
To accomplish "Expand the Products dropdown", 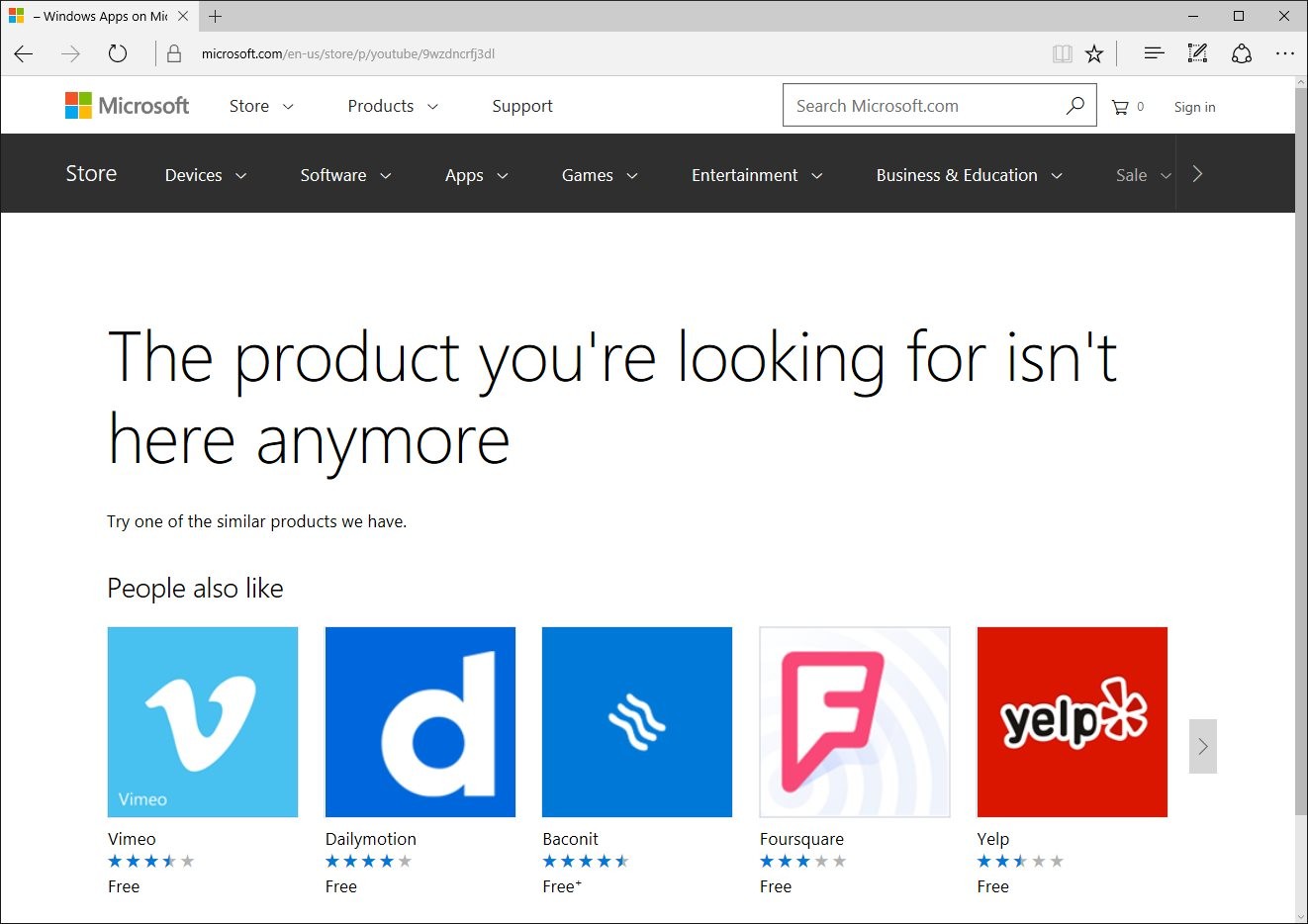I will 393,106.
